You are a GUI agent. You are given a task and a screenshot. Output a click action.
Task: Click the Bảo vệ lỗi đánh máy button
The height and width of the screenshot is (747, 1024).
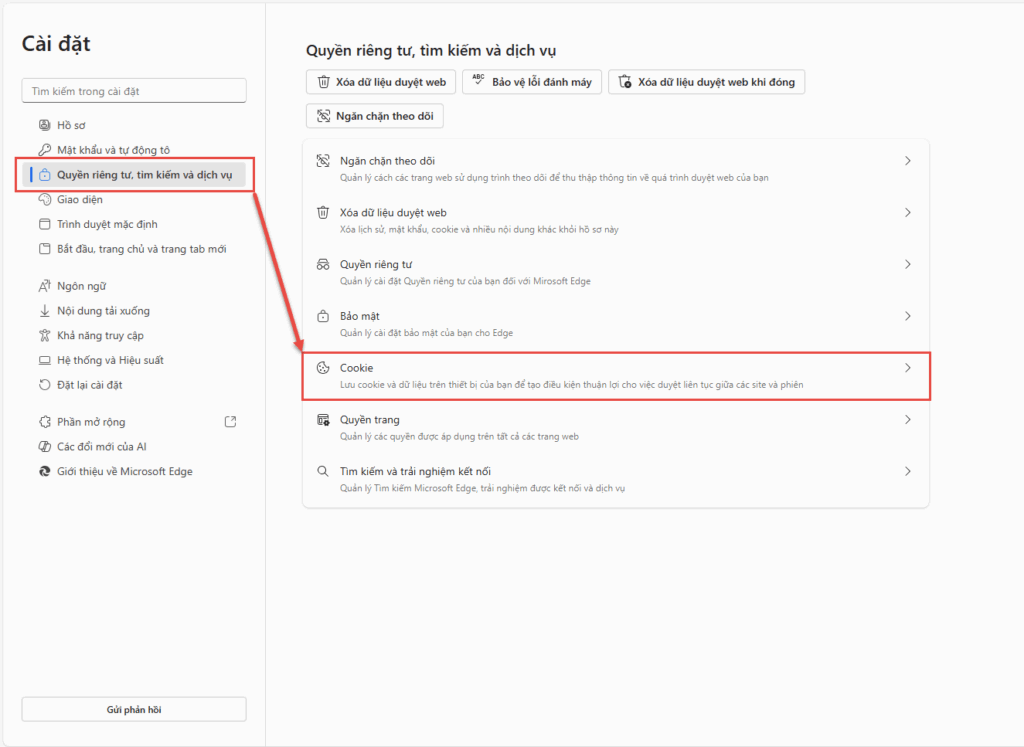[x=531, y=82]
